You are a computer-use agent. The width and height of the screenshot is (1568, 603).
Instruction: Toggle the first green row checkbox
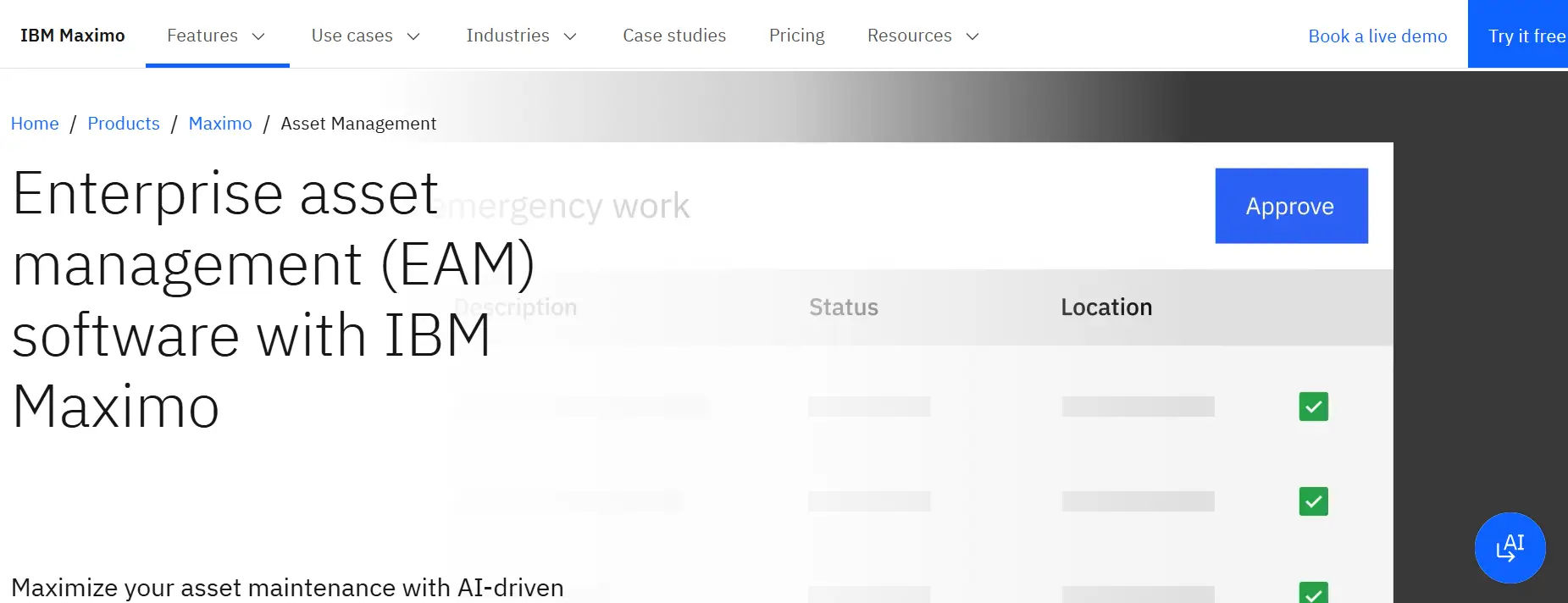(1314, 407)
